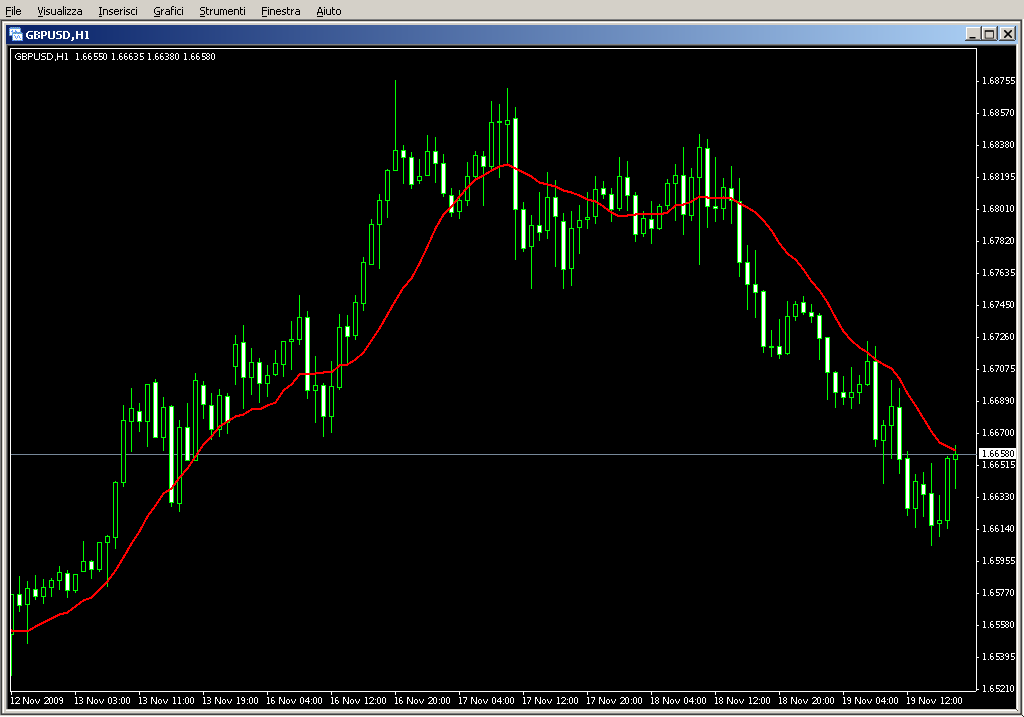Click the 1.65395 price scale label
The width and height of the screenshot is (1024, 717).
[999, 657]
